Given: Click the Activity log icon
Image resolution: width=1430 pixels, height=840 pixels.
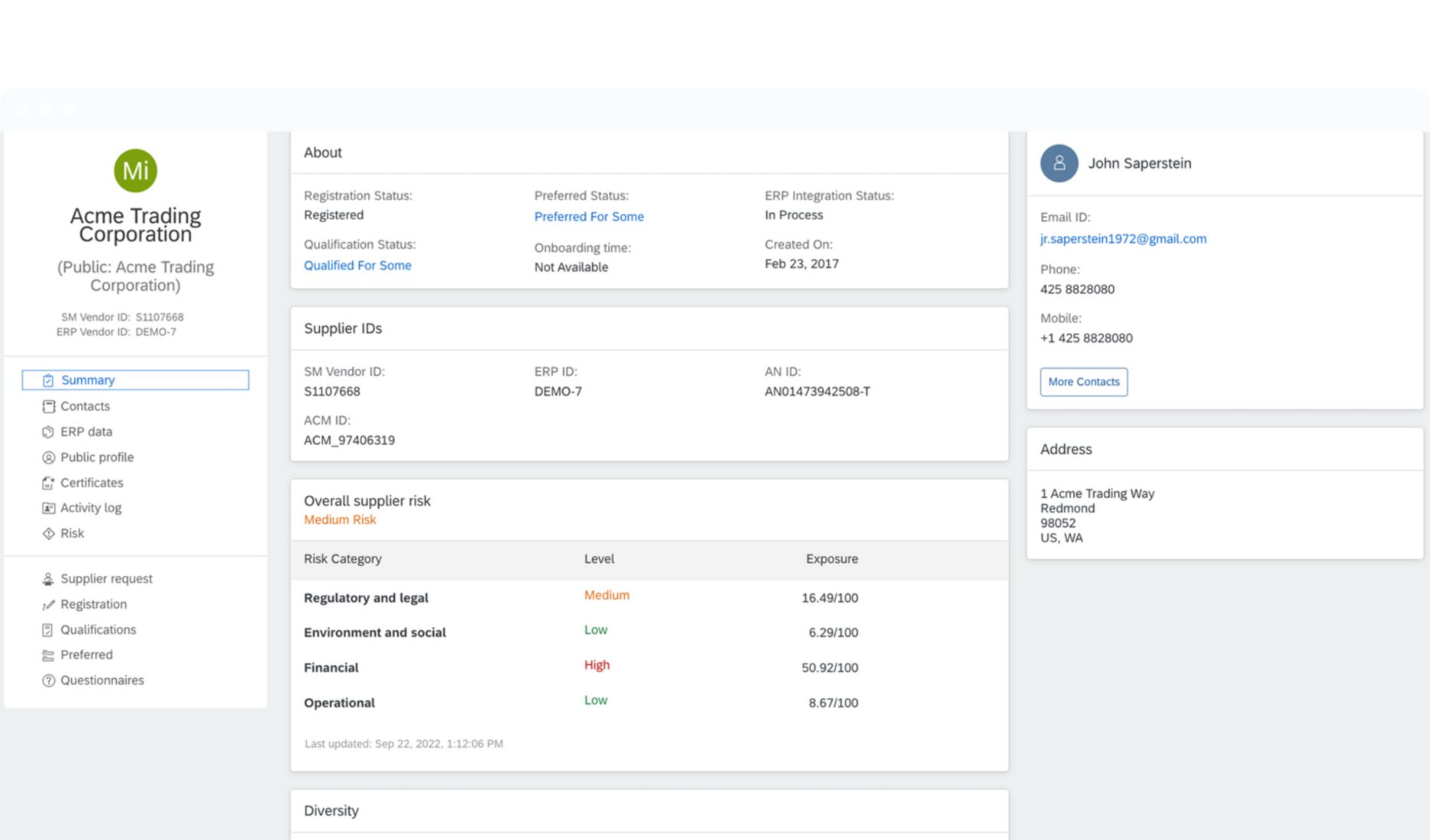Looking at the screenshot, I should pyautogui.click(x=48, y=508).
